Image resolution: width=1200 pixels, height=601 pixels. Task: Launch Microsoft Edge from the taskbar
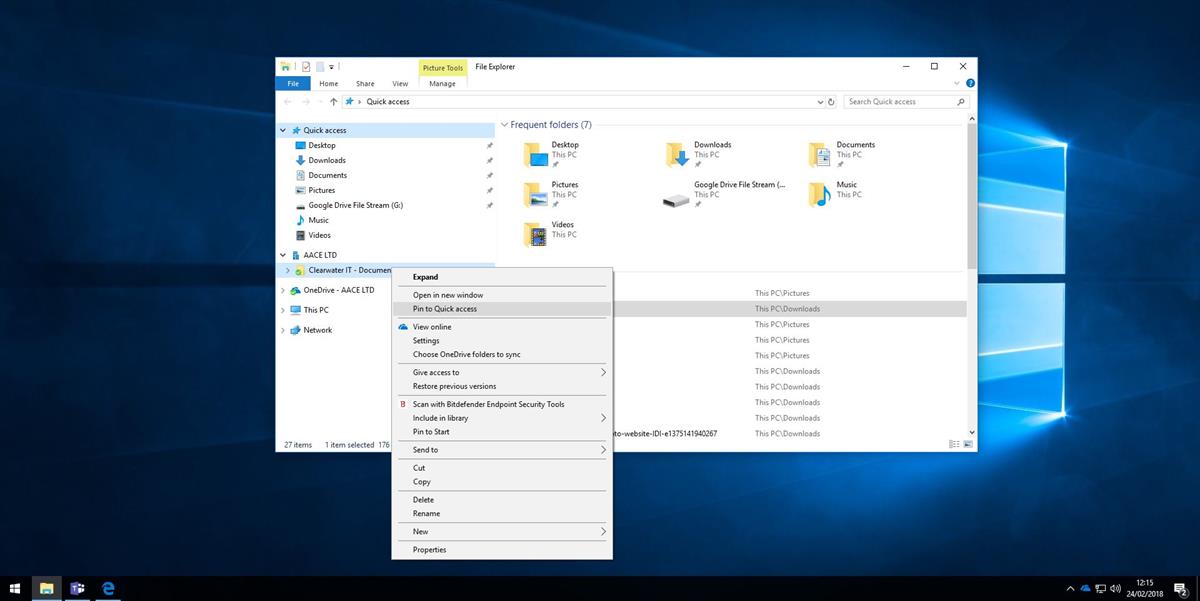[107, 589]
